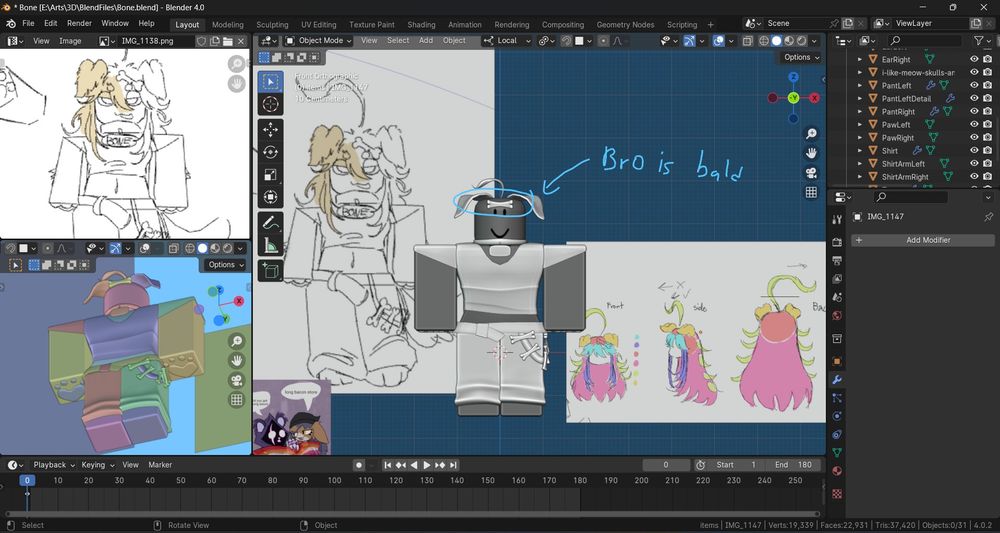Viewport: 1000px width, 533px height.
Task: Open the Playback dropdown in timeline
Action: (x=54, y=465)
